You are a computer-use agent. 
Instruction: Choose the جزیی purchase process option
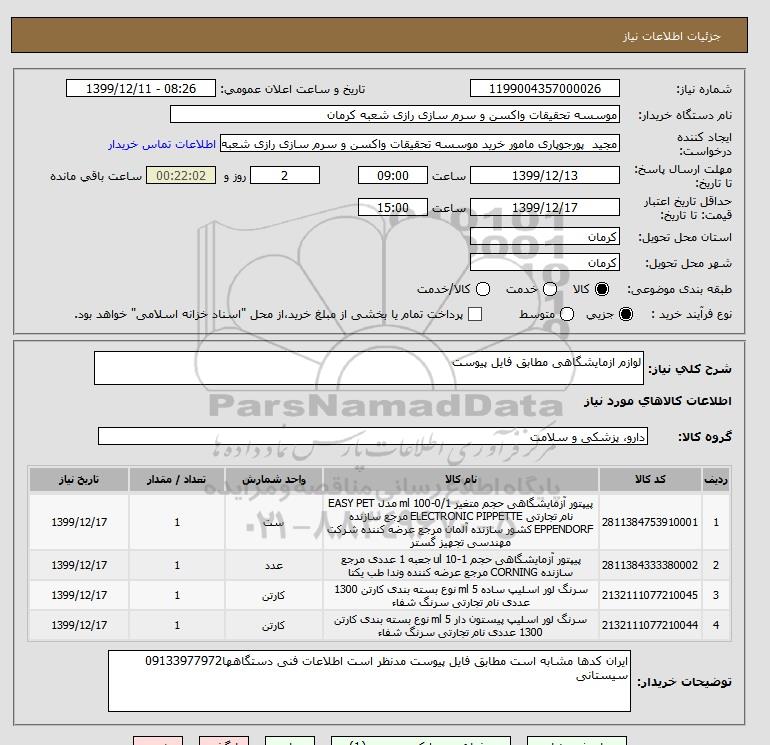tap(626, 314)
